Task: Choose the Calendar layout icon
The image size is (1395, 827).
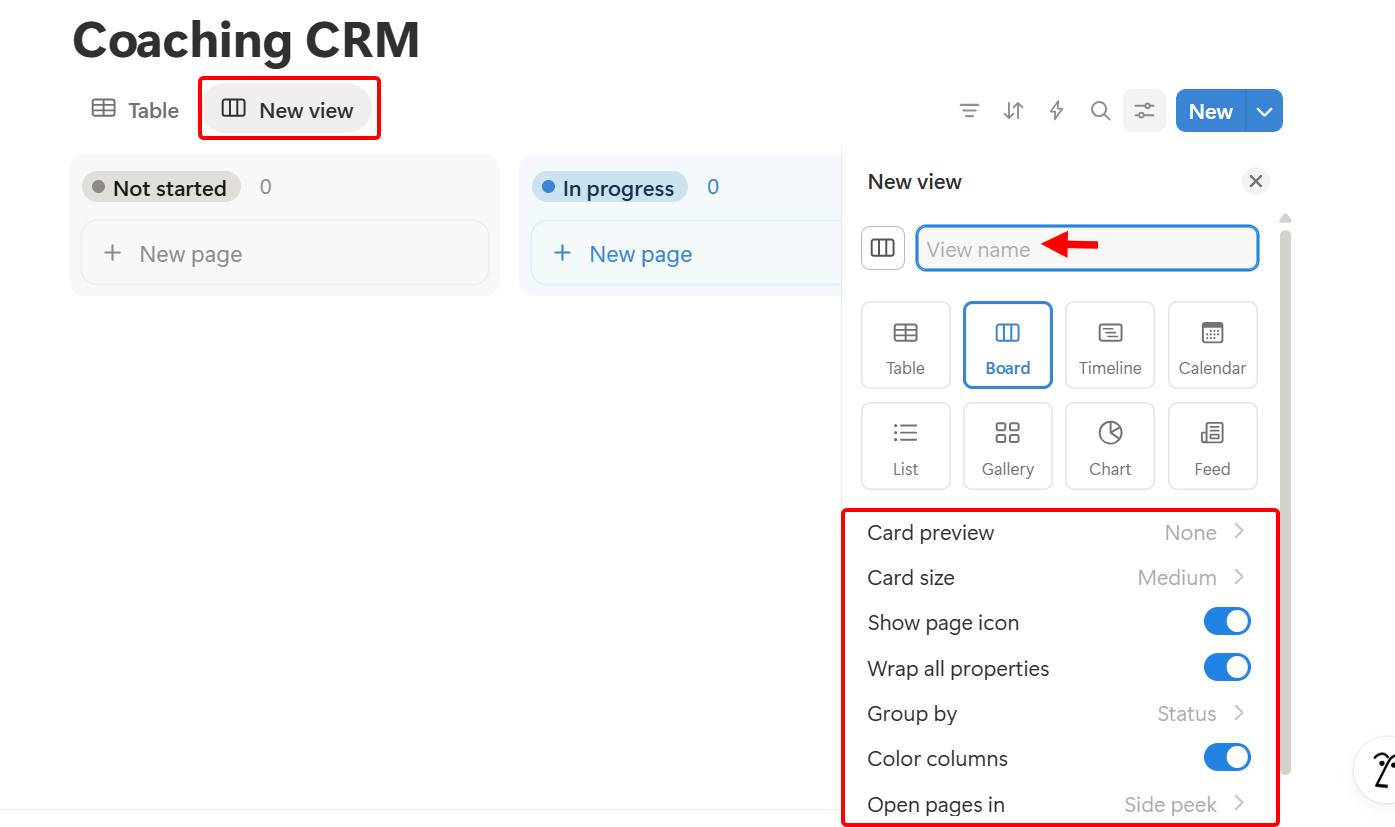Action: point(1212,344)
